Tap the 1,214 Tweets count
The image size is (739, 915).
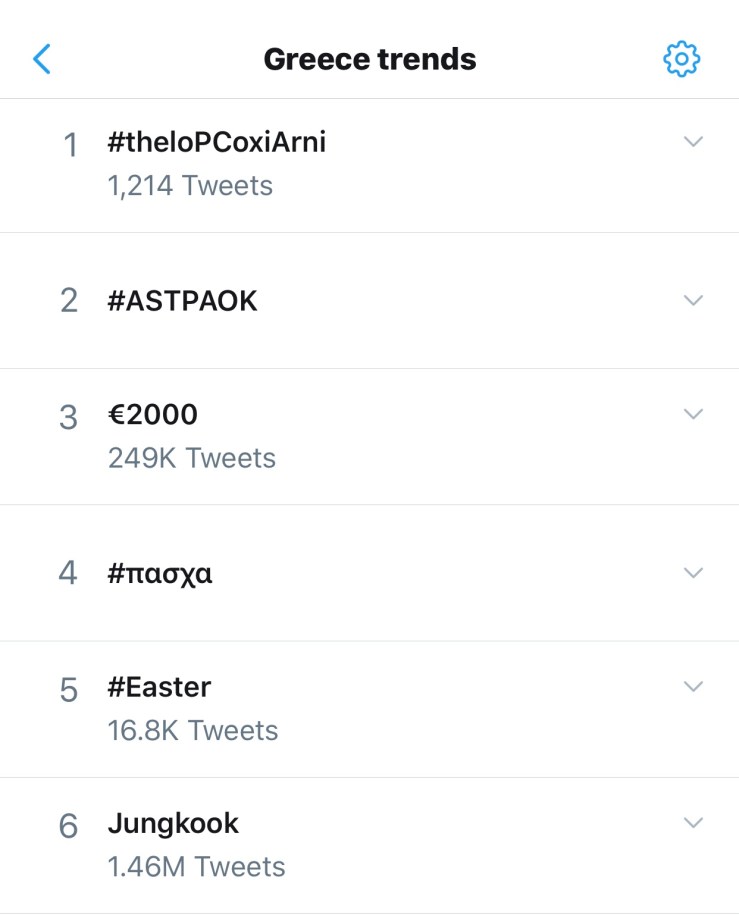(x=190, y=186)
